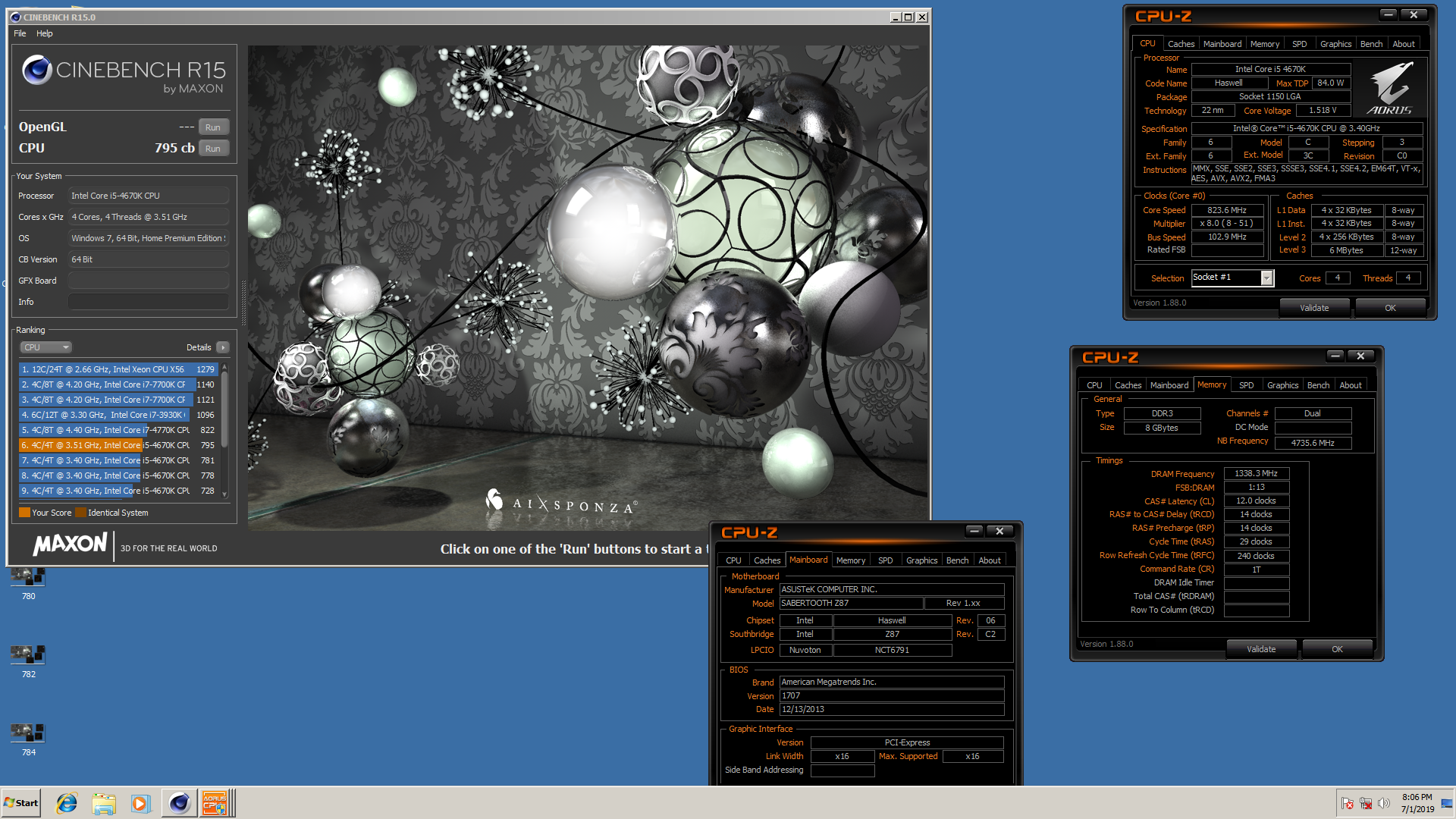The image size is (1456, 819).
Task: Open SPD tab in top CPU-Z window
Action: [1299, 44]
